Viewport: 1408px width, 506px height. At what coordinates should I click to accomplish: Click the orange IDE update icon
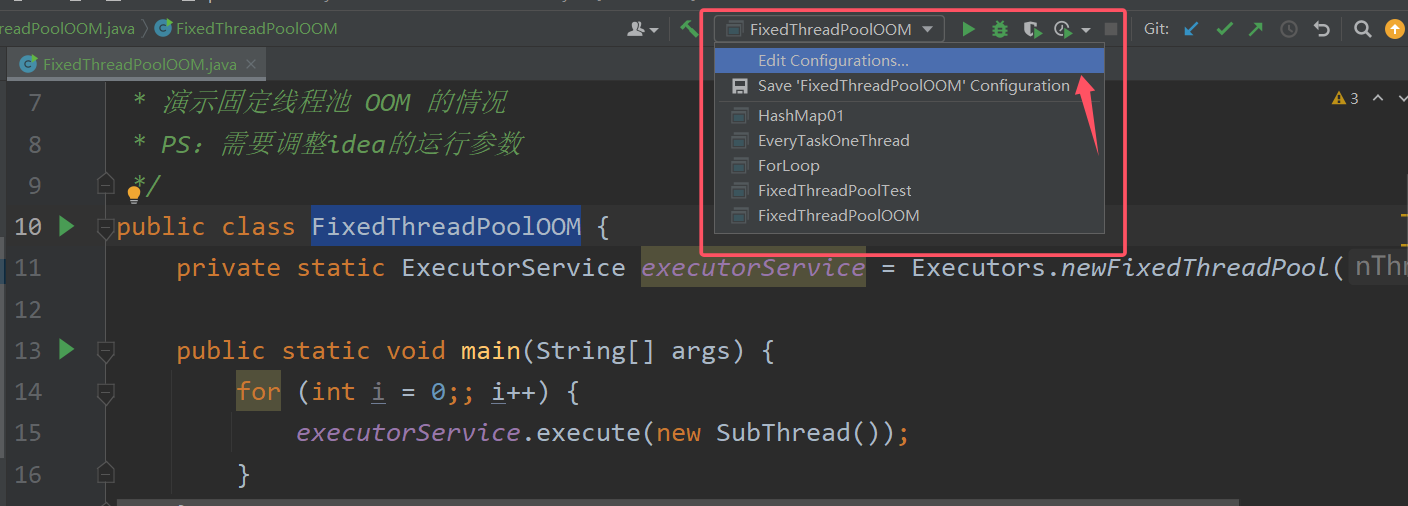pos(1395,30)
